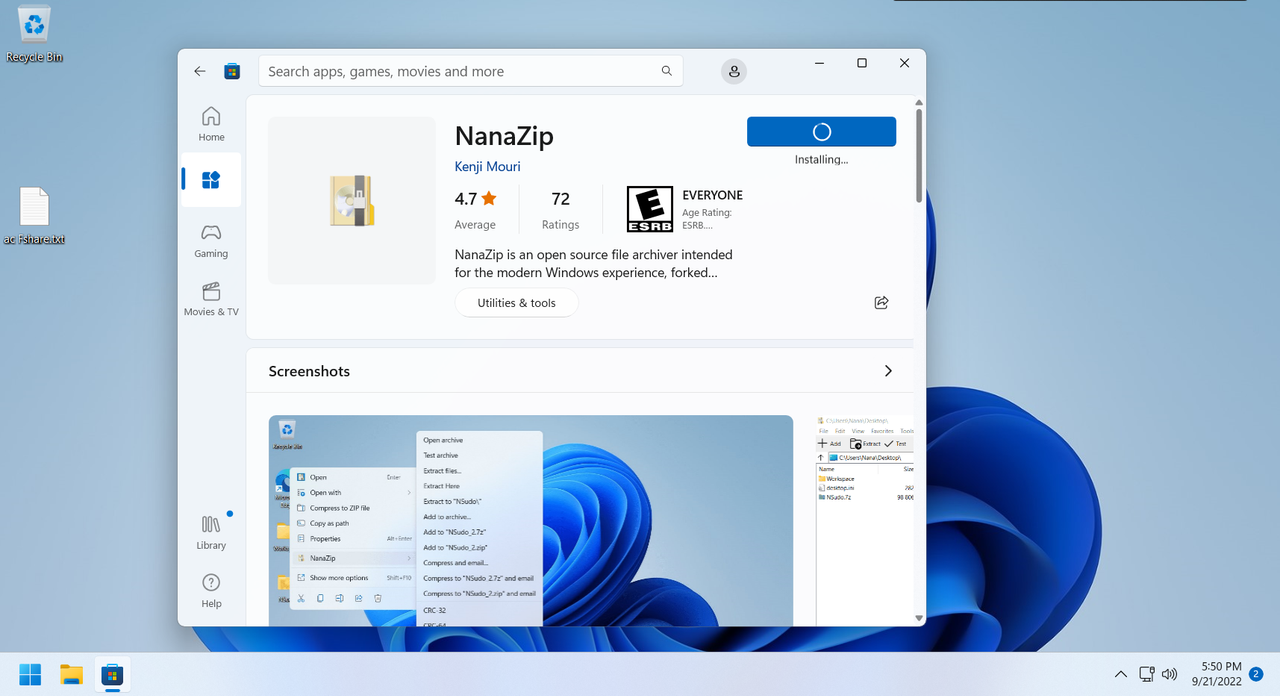Screen dimensions: 1280x696
Task: Open Library in the Store sidebar
Action: point(211,532)
